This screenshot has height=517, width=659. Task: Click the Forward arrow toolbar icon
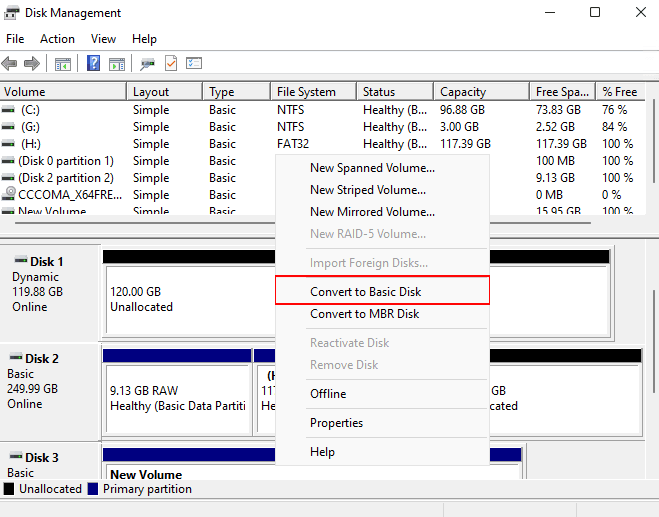[x=32, y=64]
